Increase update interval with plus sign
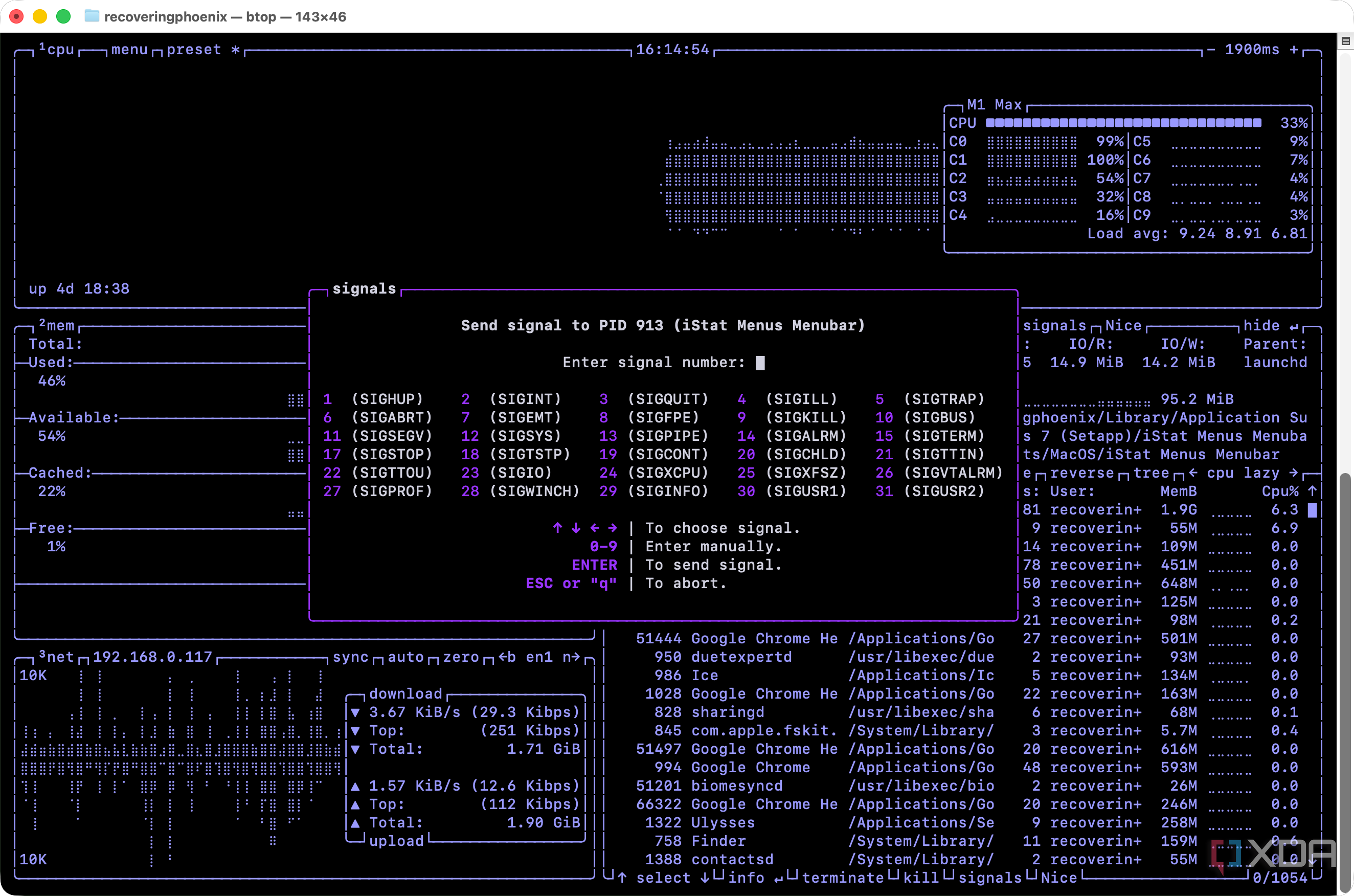 [x=1294, y=50]
